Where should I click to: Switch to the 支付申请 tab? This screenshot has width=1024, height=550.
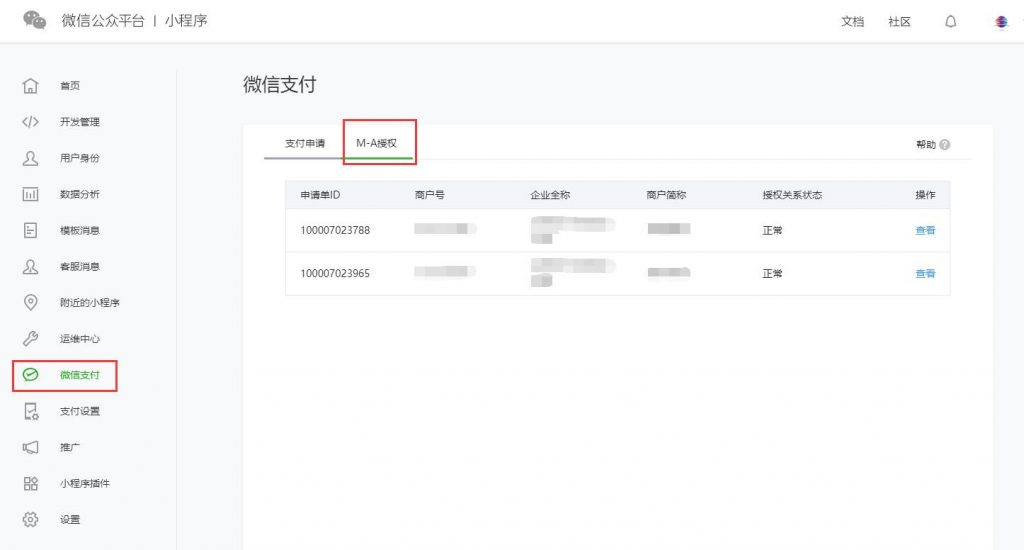click(x=304, y=143)
